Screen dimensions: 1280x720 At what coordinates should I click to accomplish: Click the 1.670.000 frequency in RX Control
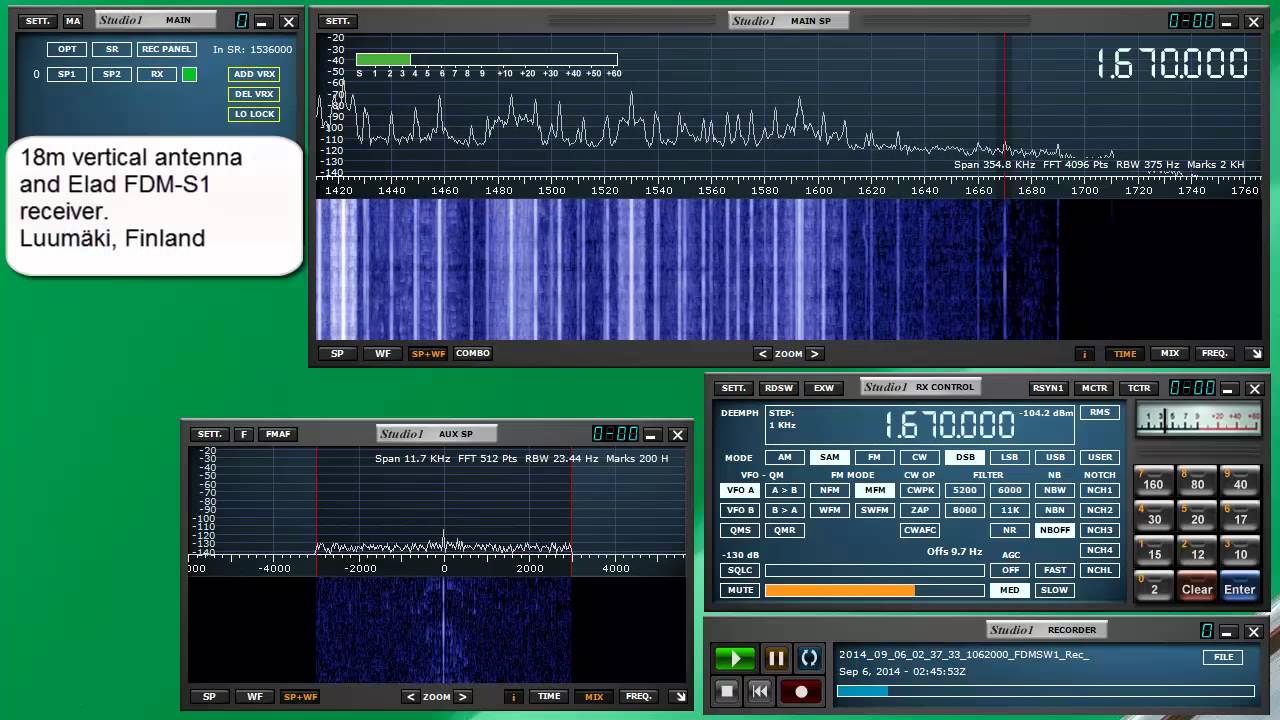949,425
